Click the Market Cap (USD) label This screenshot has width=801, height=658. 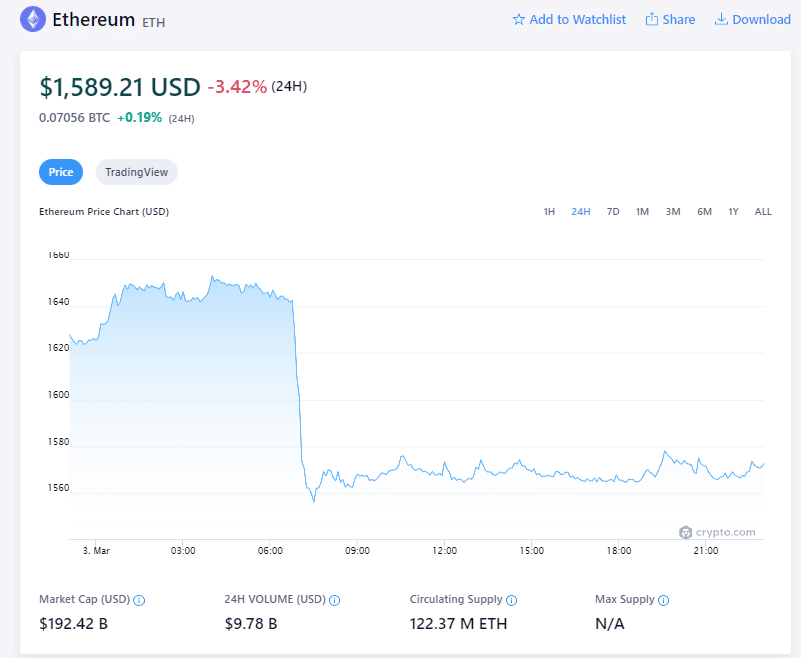85,600
